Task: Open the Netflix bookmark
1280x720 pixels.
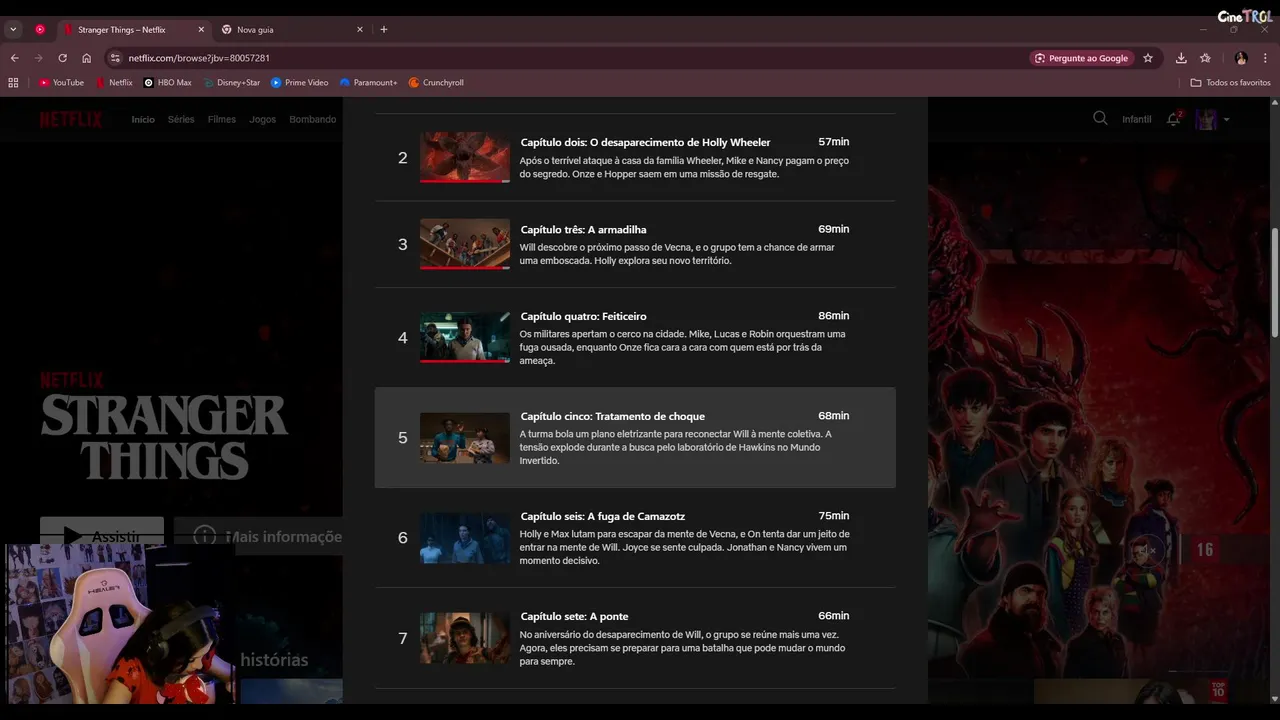Action: [x=114, y=83]
